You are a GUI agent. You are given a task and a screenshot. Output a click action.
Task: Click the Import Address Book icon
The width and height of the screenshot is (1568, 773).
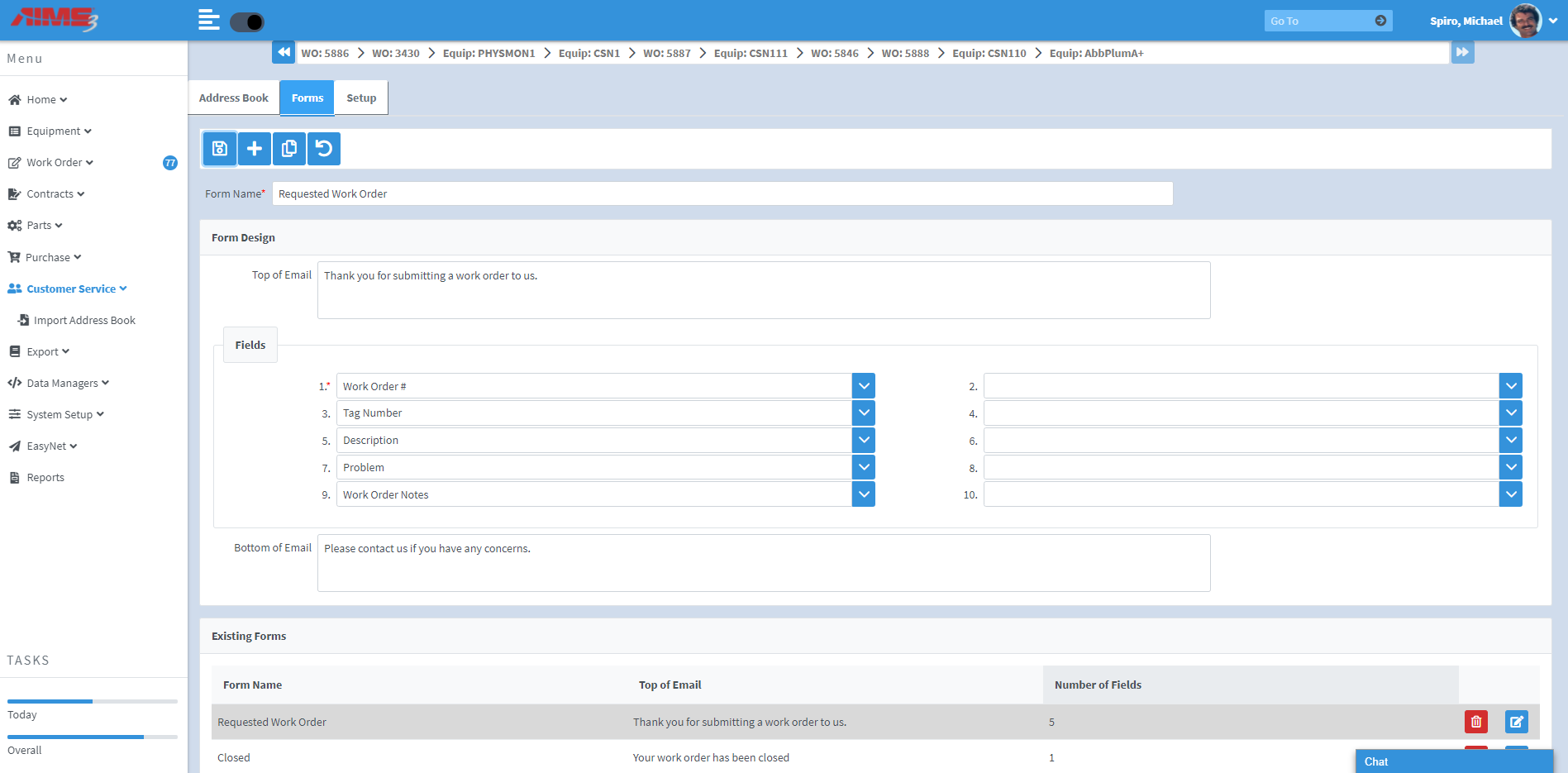click(x=25, y=320)
